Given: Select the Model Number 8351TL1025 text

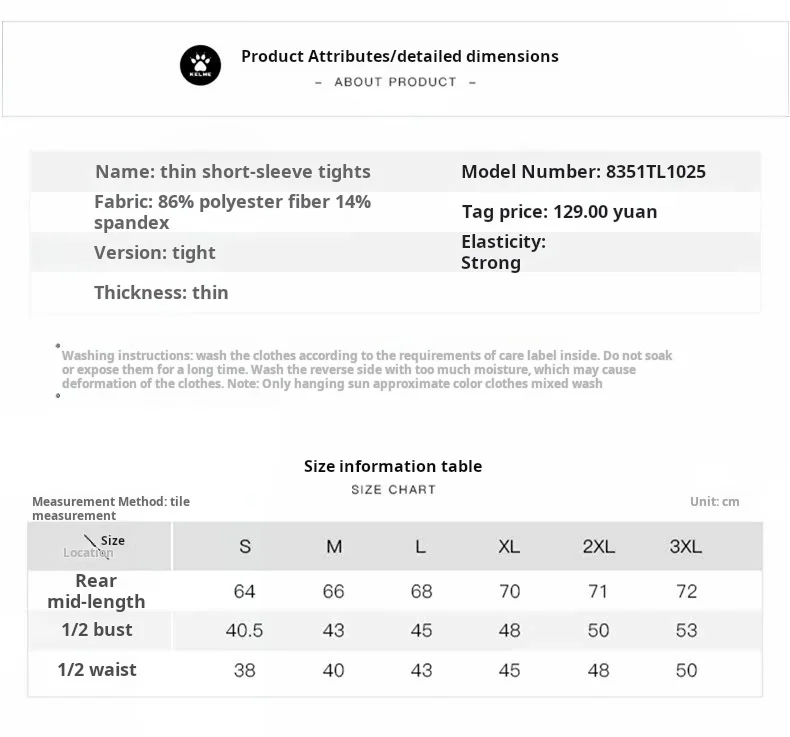Looking at the screenshot, I should tap(583, 172).
